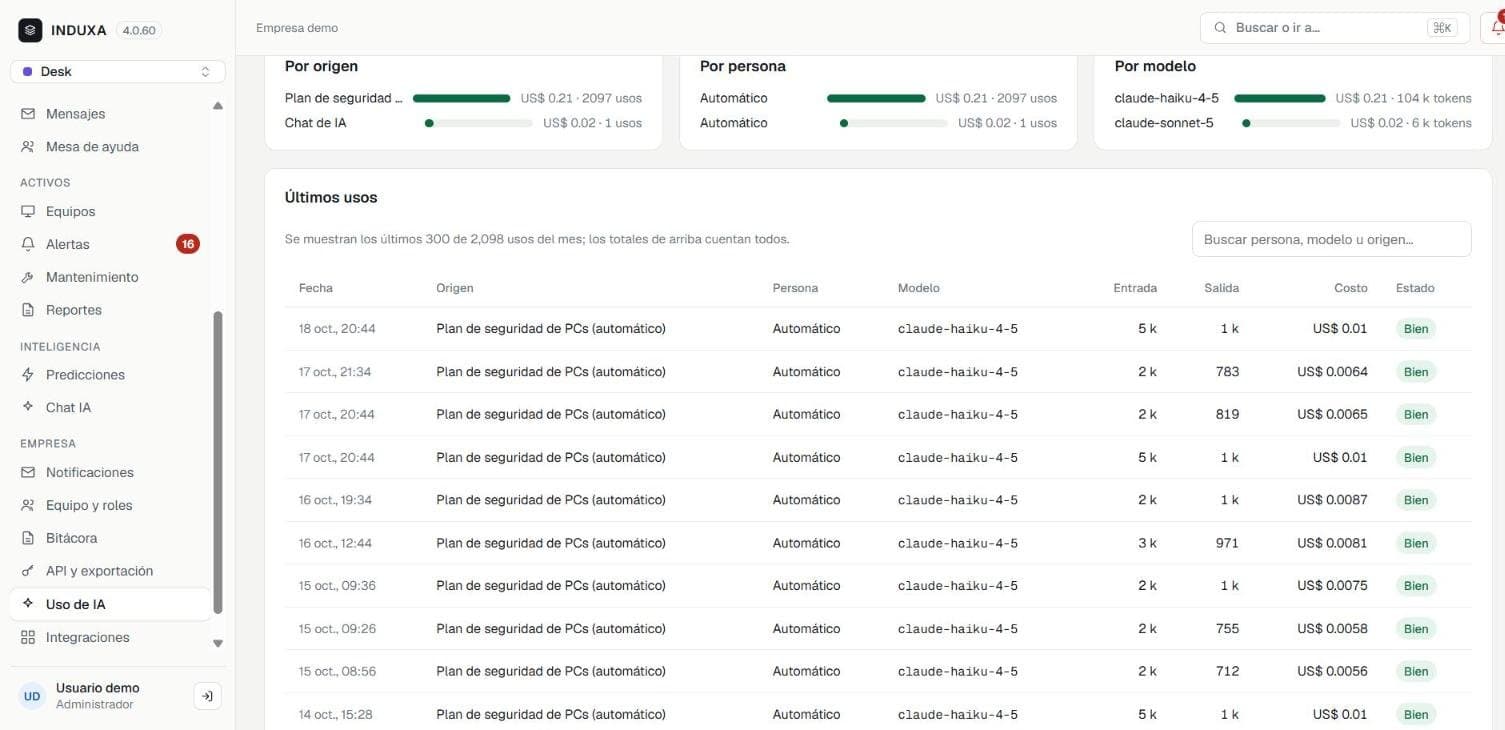Click the date 18 oct., 20:44
This screenshot has height=730, width=1505.
coord(337,329)
